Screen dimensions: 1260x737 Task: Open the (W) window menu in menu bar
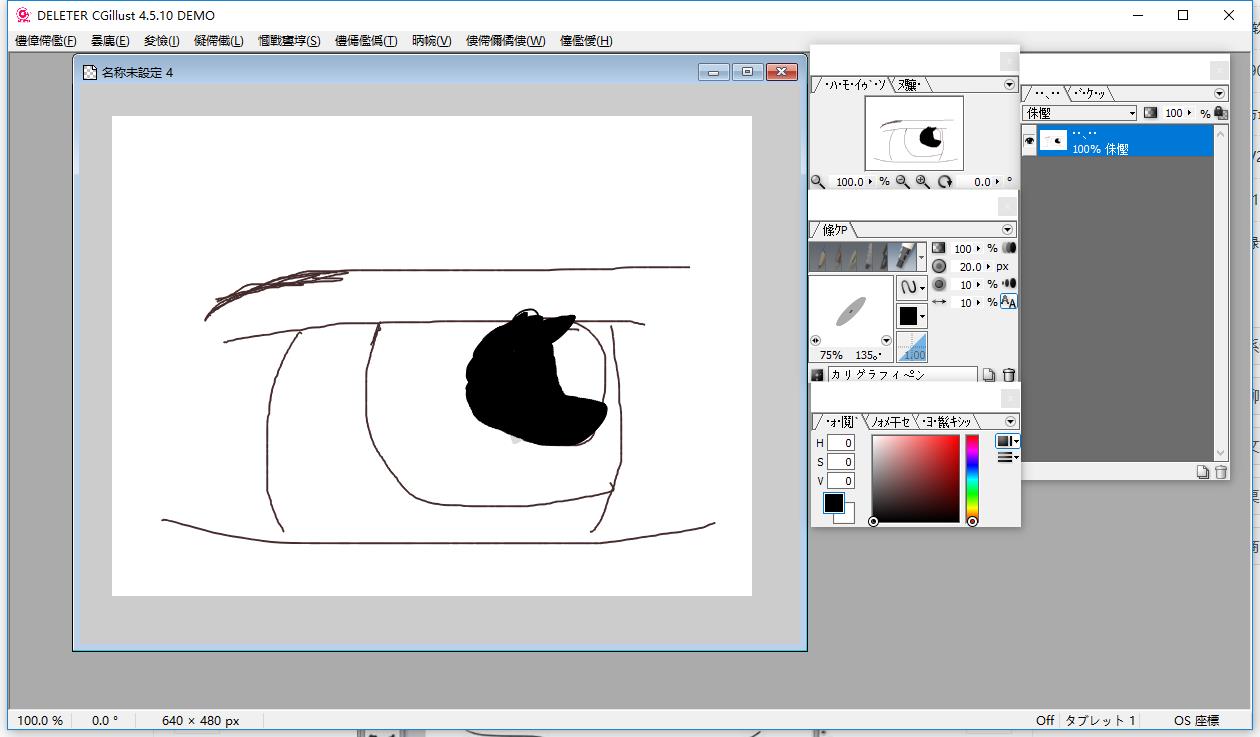(505, 41)
